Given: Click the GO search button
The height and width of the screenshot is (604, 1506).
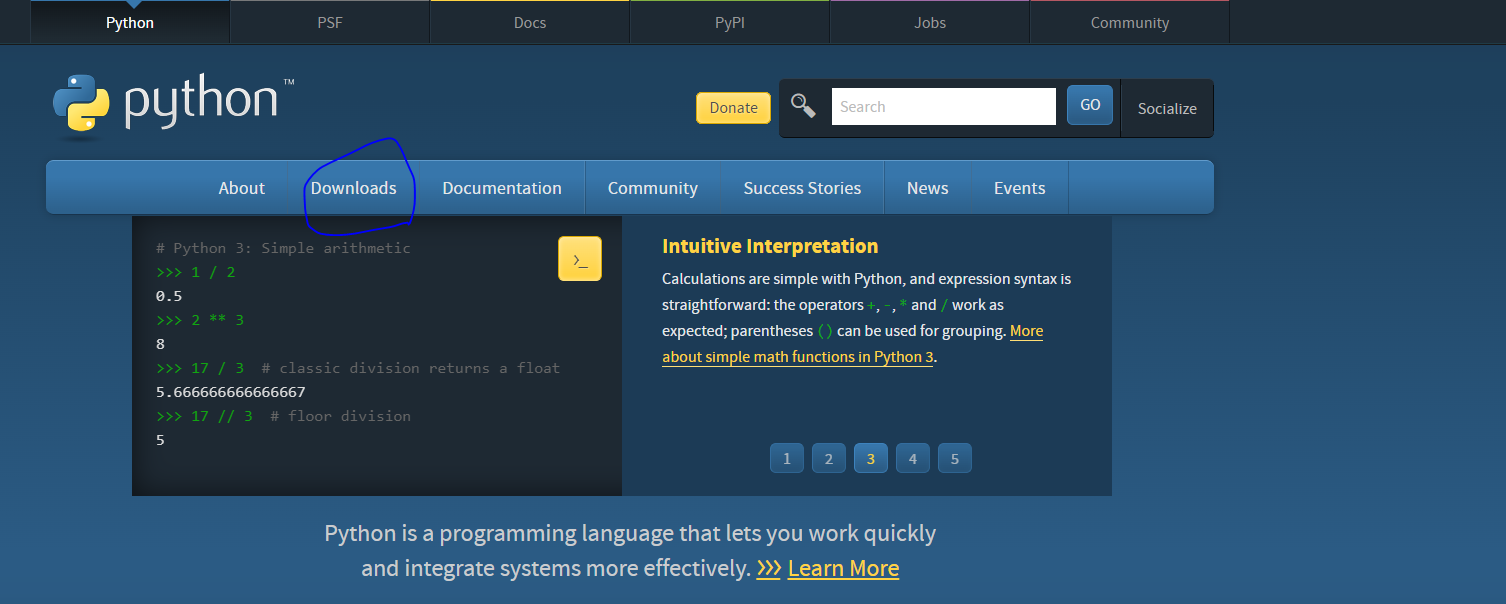Looking at the screenshot, I should [1090, 105].
